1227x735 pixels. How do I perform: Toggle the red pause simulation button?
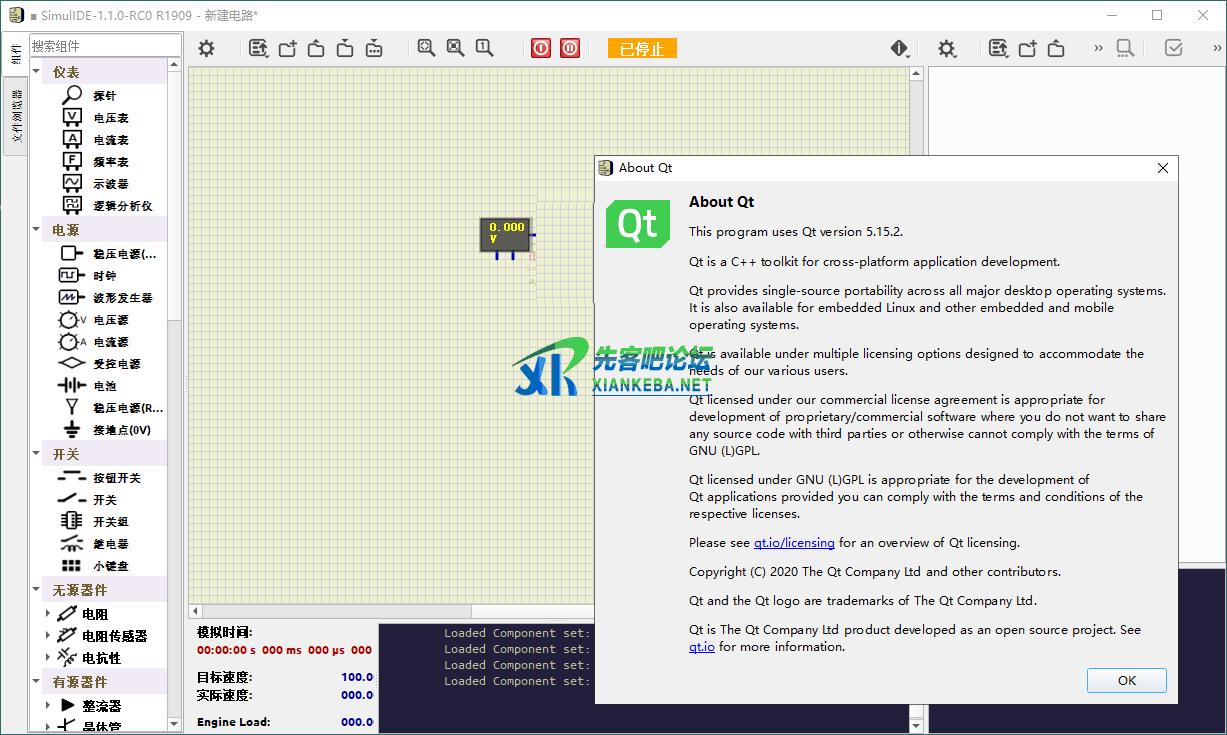[570, 48]
